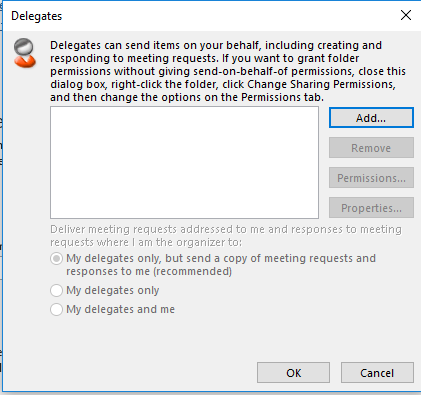Click the delegate person icon
The height and width of the screenshot is (395, 421).
pos(24,53)
